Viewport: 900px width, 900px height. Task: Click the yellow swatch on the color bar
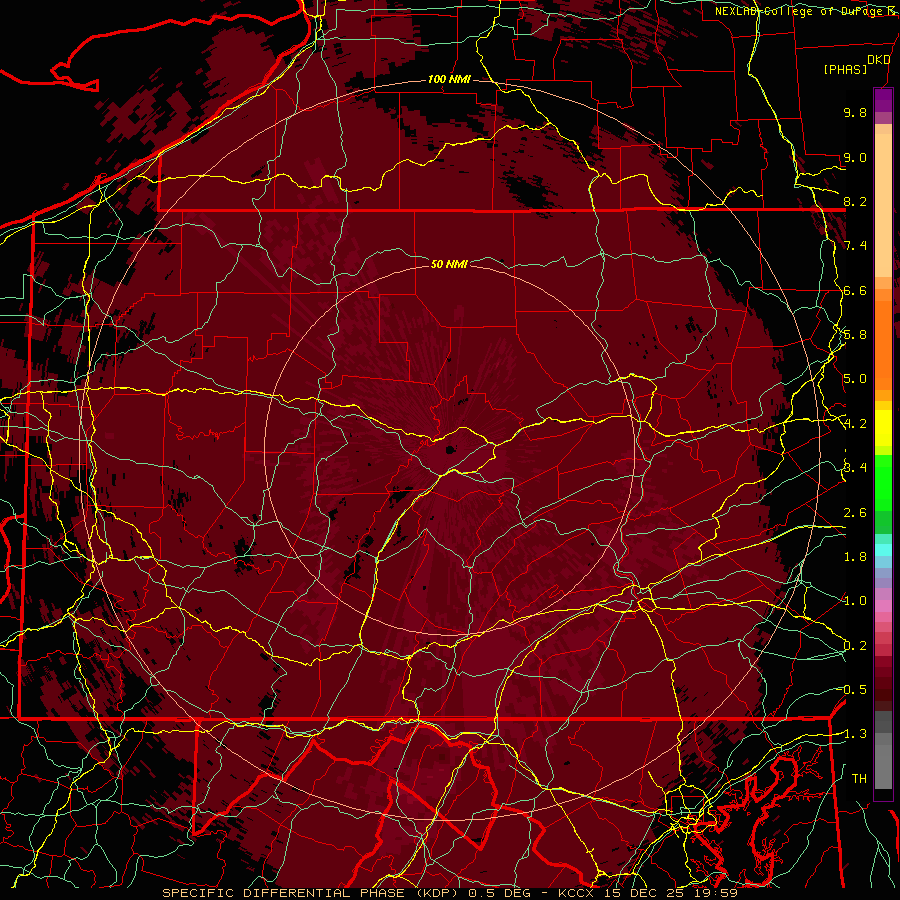tap(883, 428)
